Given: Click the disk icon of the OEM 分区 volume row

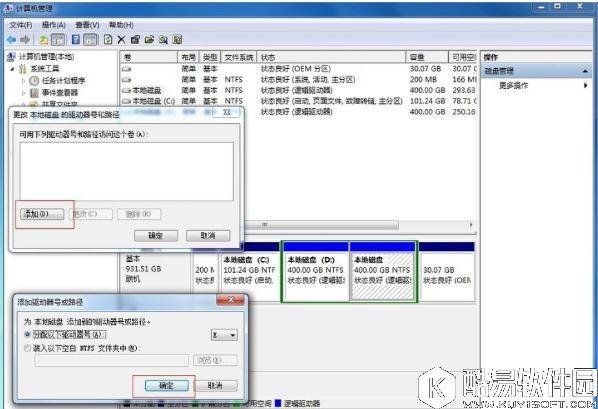Looking at the screenshot, I should coord(127,69).
